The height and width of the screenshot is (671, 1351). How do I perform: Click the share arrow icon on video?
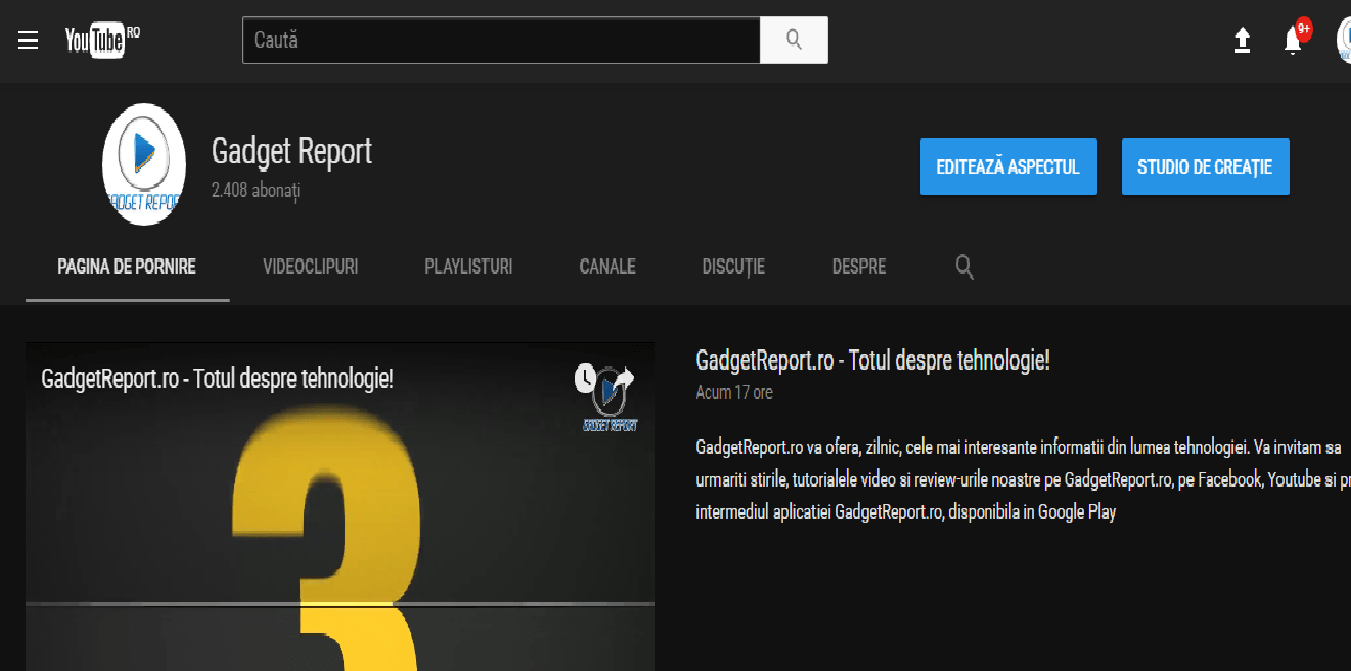tap(624, 378)
